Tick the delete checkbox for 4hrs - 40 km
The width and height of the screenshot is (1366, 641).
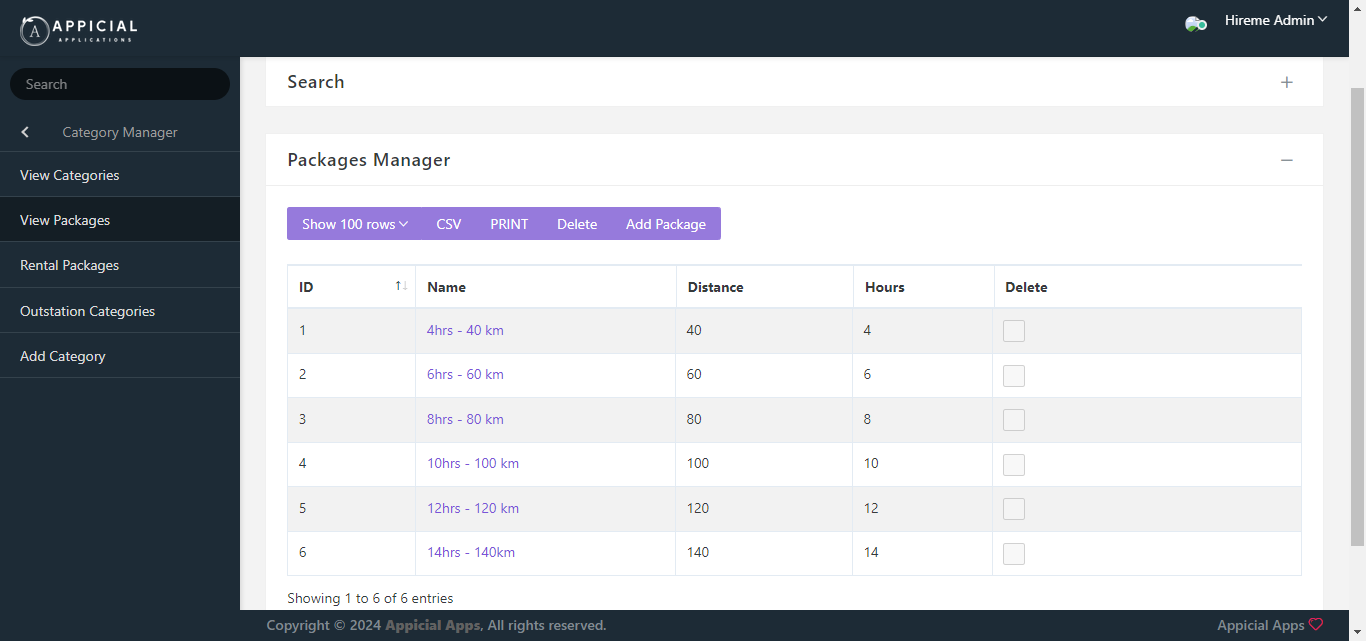click(x=1014, y=331)
